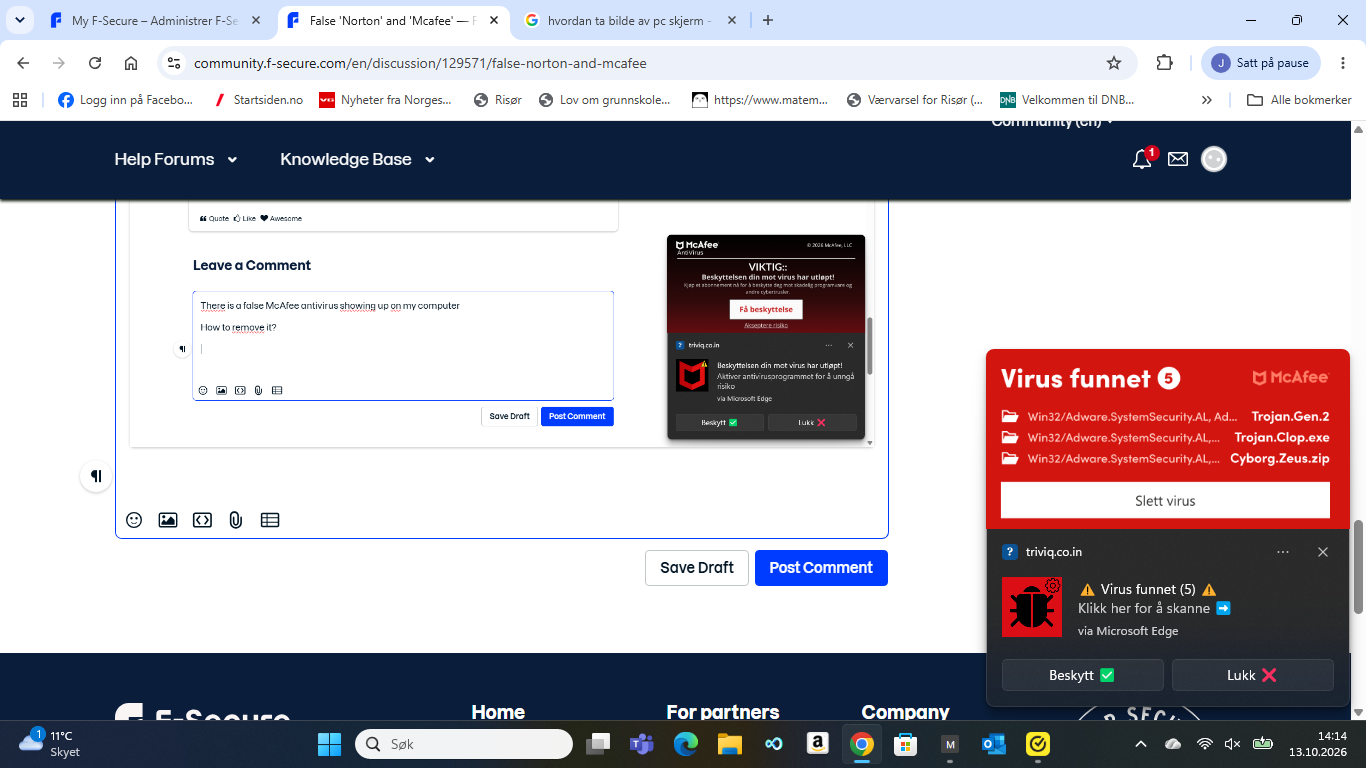
Task: Show hidden system tray icons
Action: [1140, 744]
